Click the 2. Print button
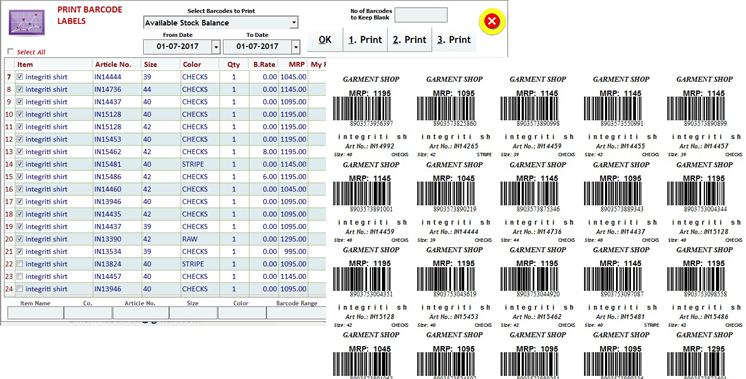Image resolution: width=746 pixels, height=379 pixels. (x=410, y=40)
